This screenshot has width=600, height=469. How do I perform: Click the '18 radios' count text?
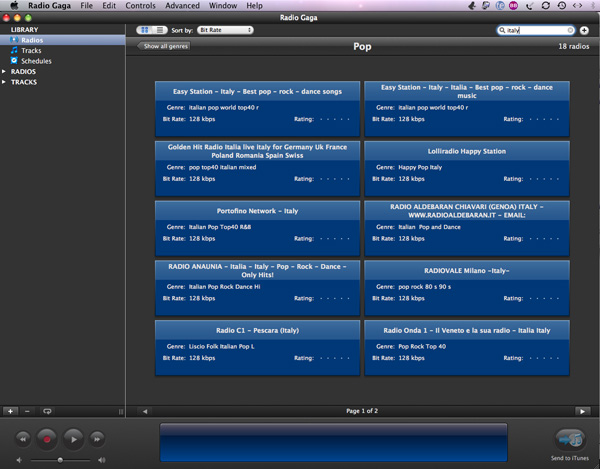click(x=574, y=46)
